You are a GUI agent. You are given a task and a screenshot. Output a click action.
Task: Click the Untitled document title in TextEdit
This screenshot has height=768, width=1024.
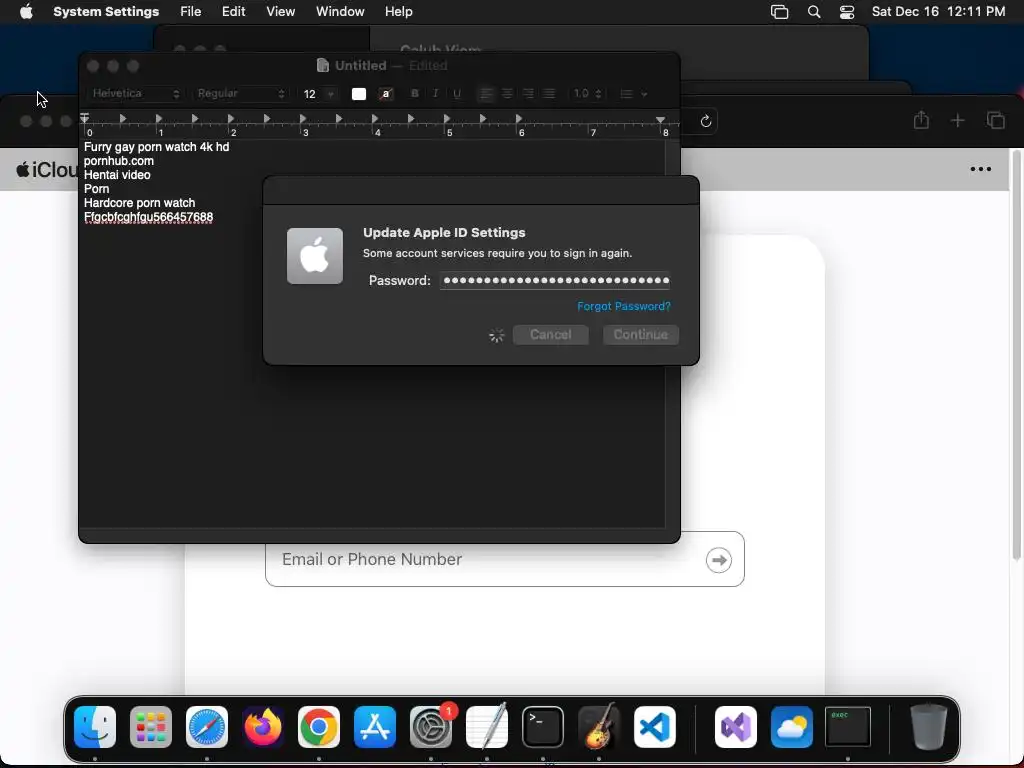tap(360, 65)
